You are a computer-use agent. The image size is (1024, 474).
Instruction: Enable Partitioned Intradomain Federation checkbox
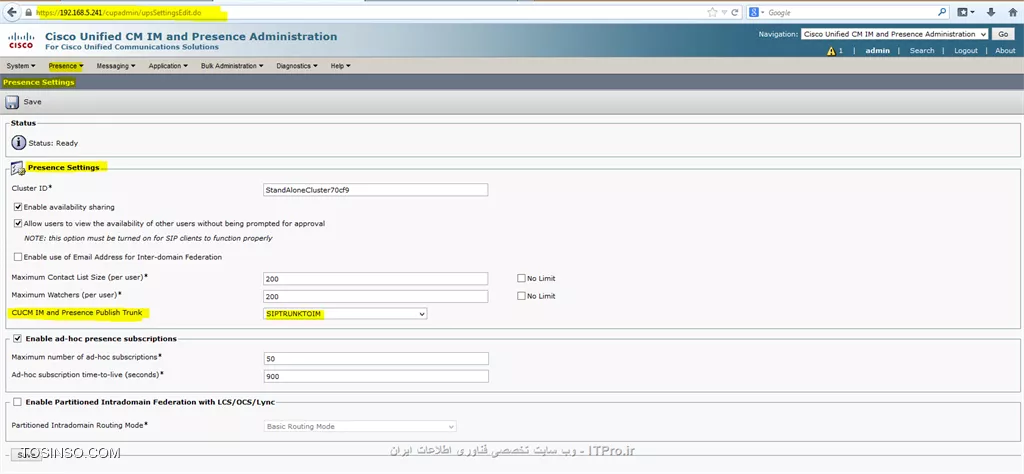(x=17, y=402)
